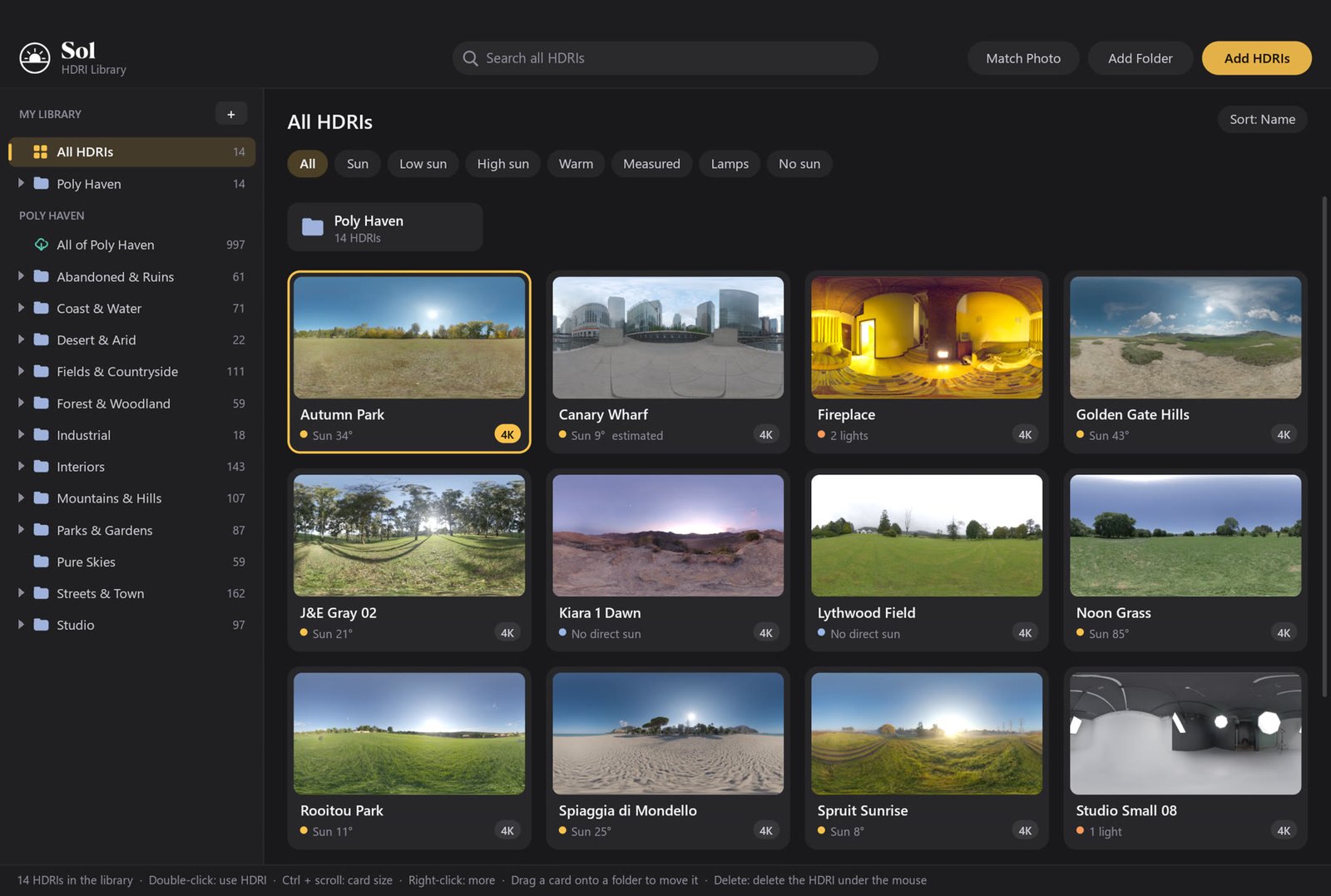The image size is (1331, 896).
Task: Click the 4K badge on Studio Small 08
Action: pos(1284,830)
